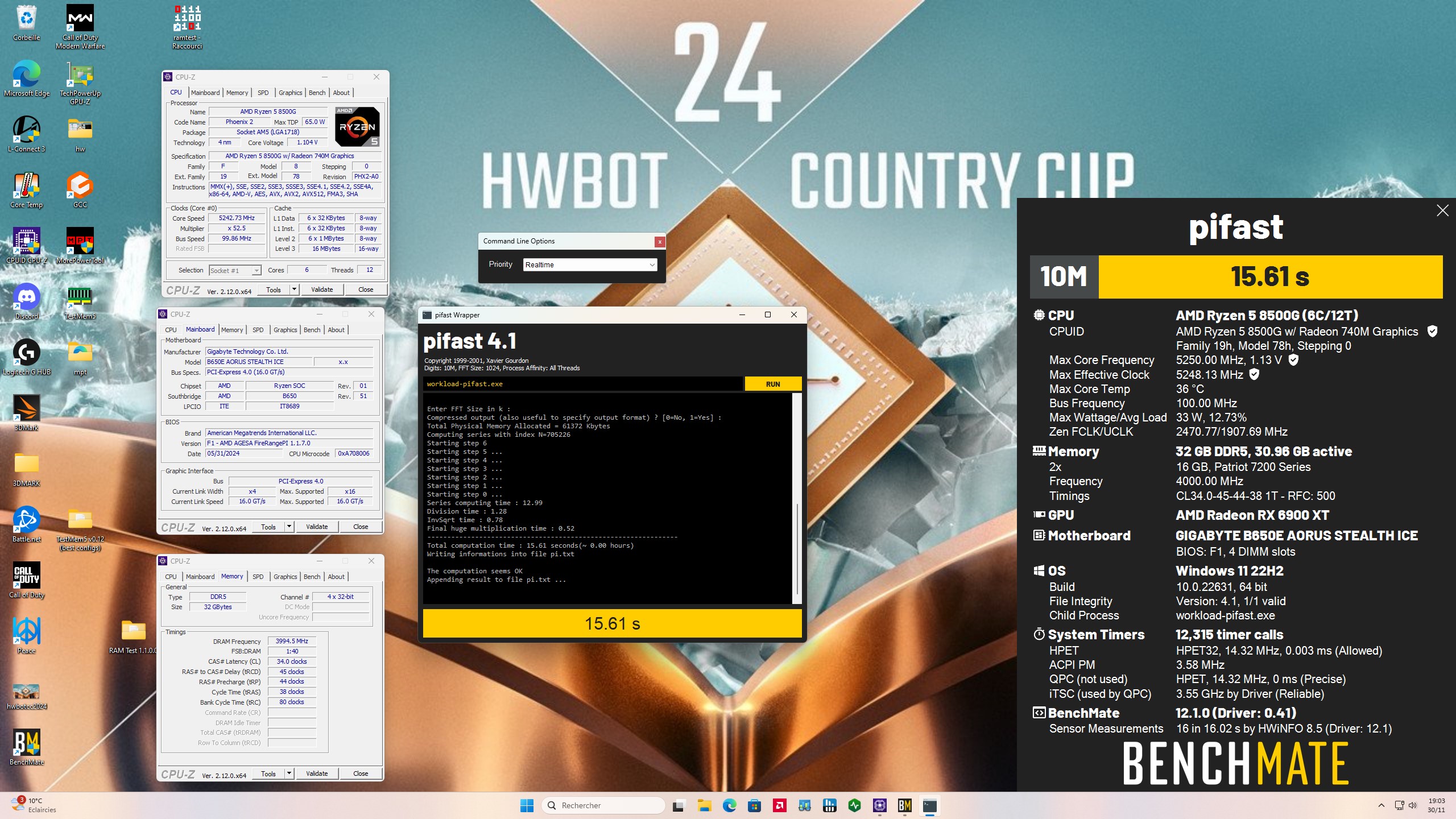The height and width of the screenshot is (819, 1456).
Task: Select SPD tab in Memory CPU-Z window
Action: (258, 577)
